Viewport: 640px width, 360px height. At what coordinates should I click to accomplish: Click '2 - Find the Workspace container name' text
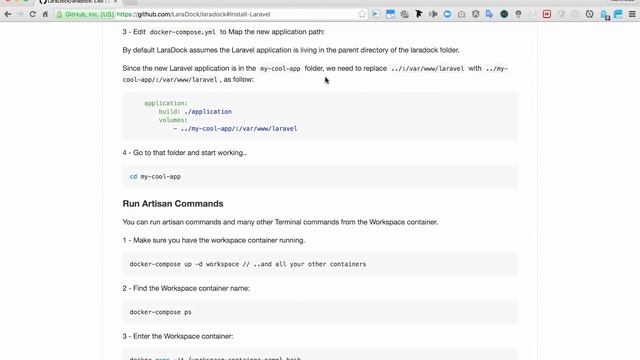[186, 288]
